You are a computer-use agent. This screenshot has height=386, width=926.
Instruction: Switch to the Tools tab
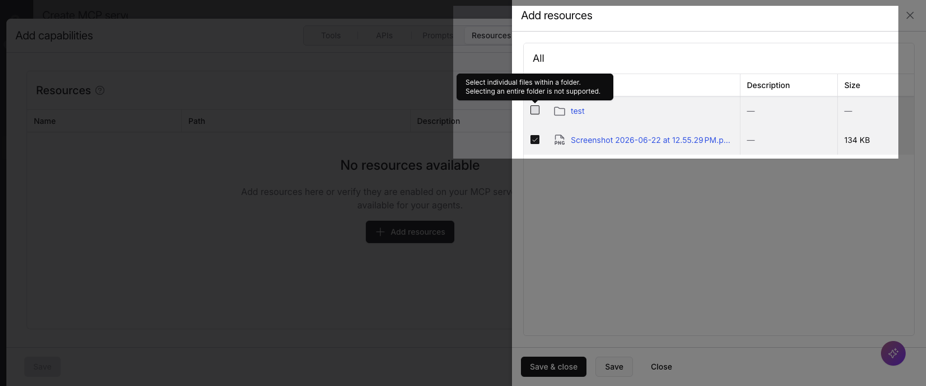pos(331,35)
